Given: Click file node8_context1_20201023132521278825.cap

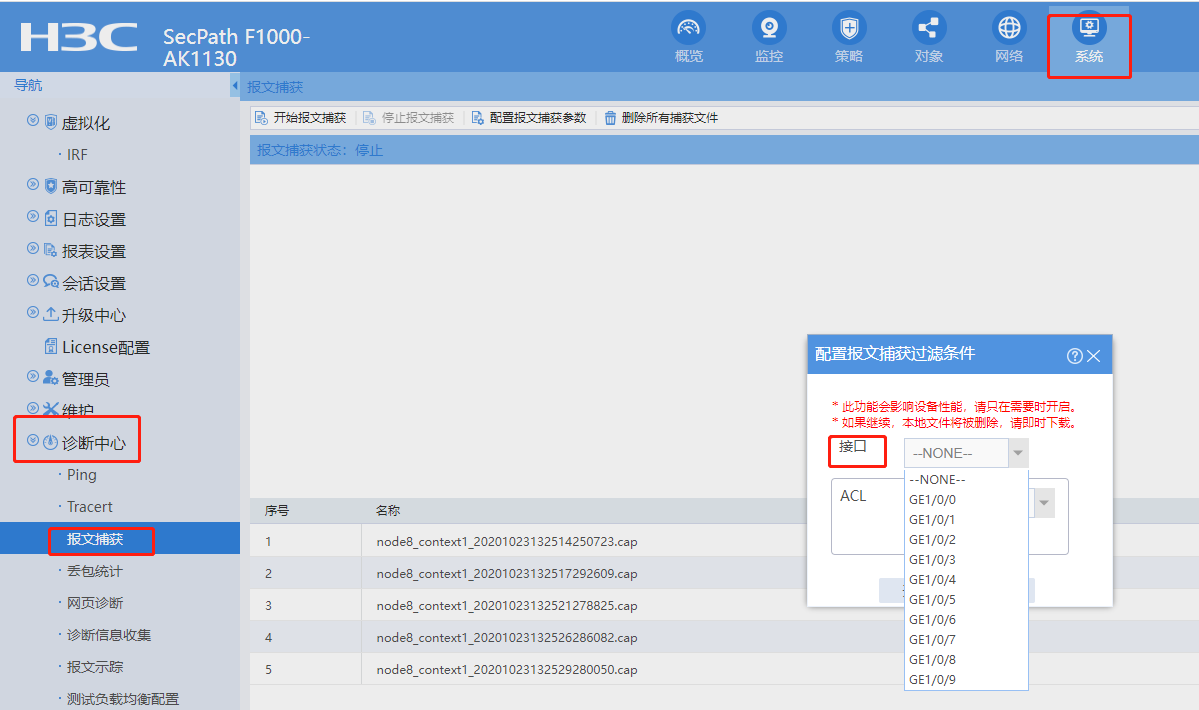Looking at the screenshot, I should pyautogui.click(x=507, y=606).
